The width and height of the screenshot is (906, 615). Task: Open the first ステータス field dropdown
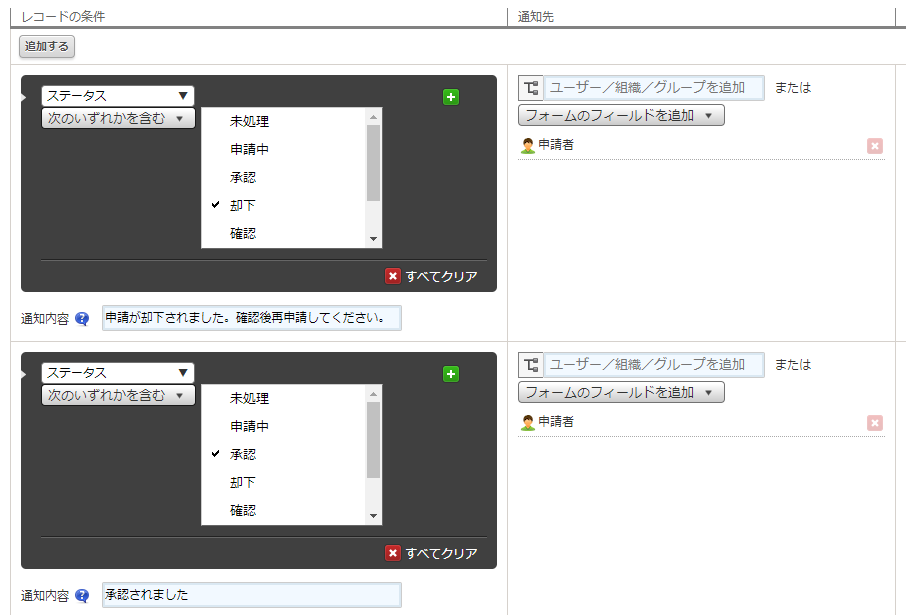click(118, 96)
